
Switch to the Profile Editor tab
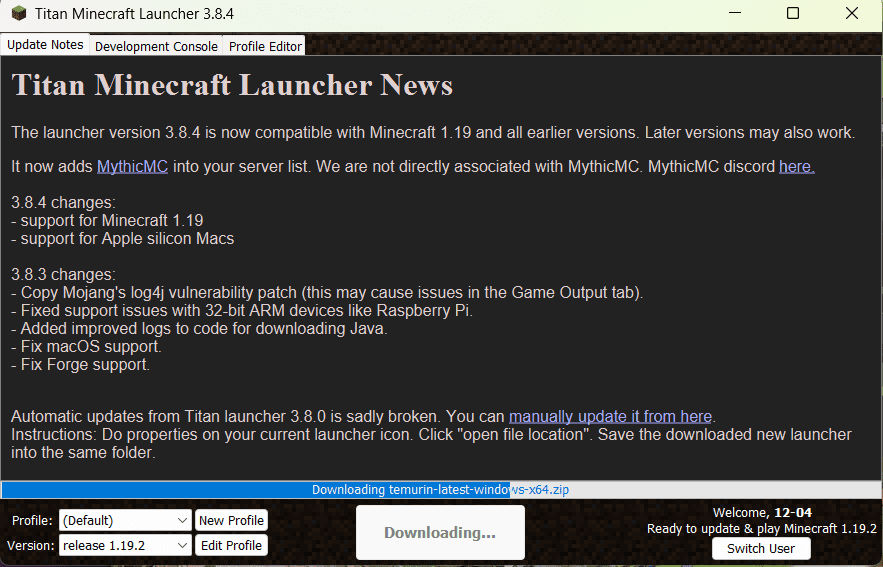(x=265, y=46)
